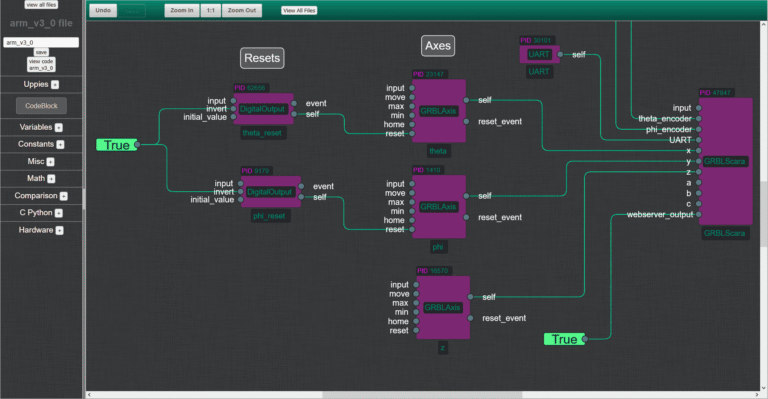
Task: Click the True constant feeding the resets
Action: (x=117, y=145)
